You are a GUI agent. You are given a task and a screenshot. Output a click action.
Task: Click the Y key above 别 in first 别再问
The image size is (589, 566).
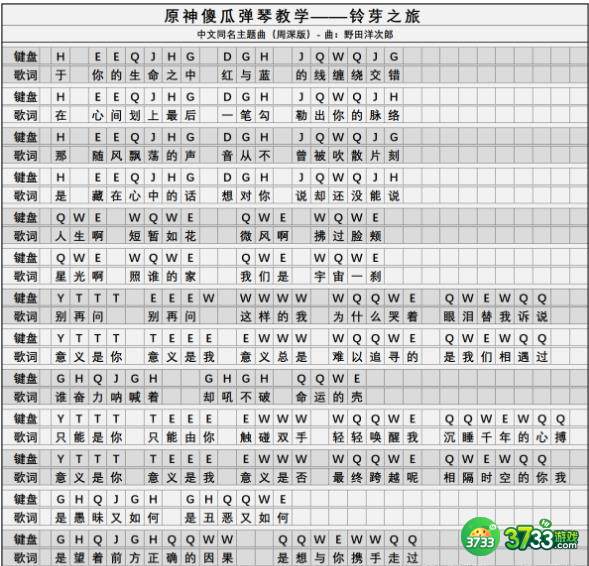(61, 298)
